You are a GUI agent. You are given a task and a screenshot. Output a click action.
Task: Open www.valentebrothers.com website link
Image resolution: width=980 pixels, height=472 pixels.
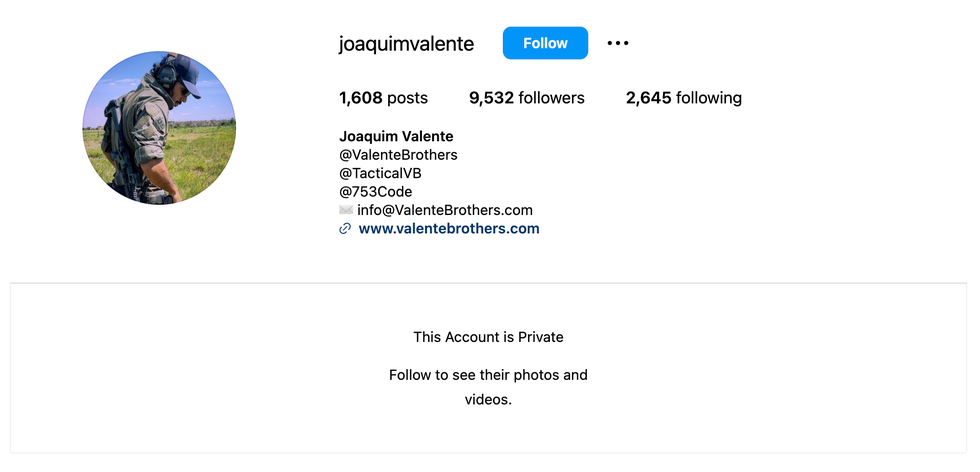click(449, 229)
